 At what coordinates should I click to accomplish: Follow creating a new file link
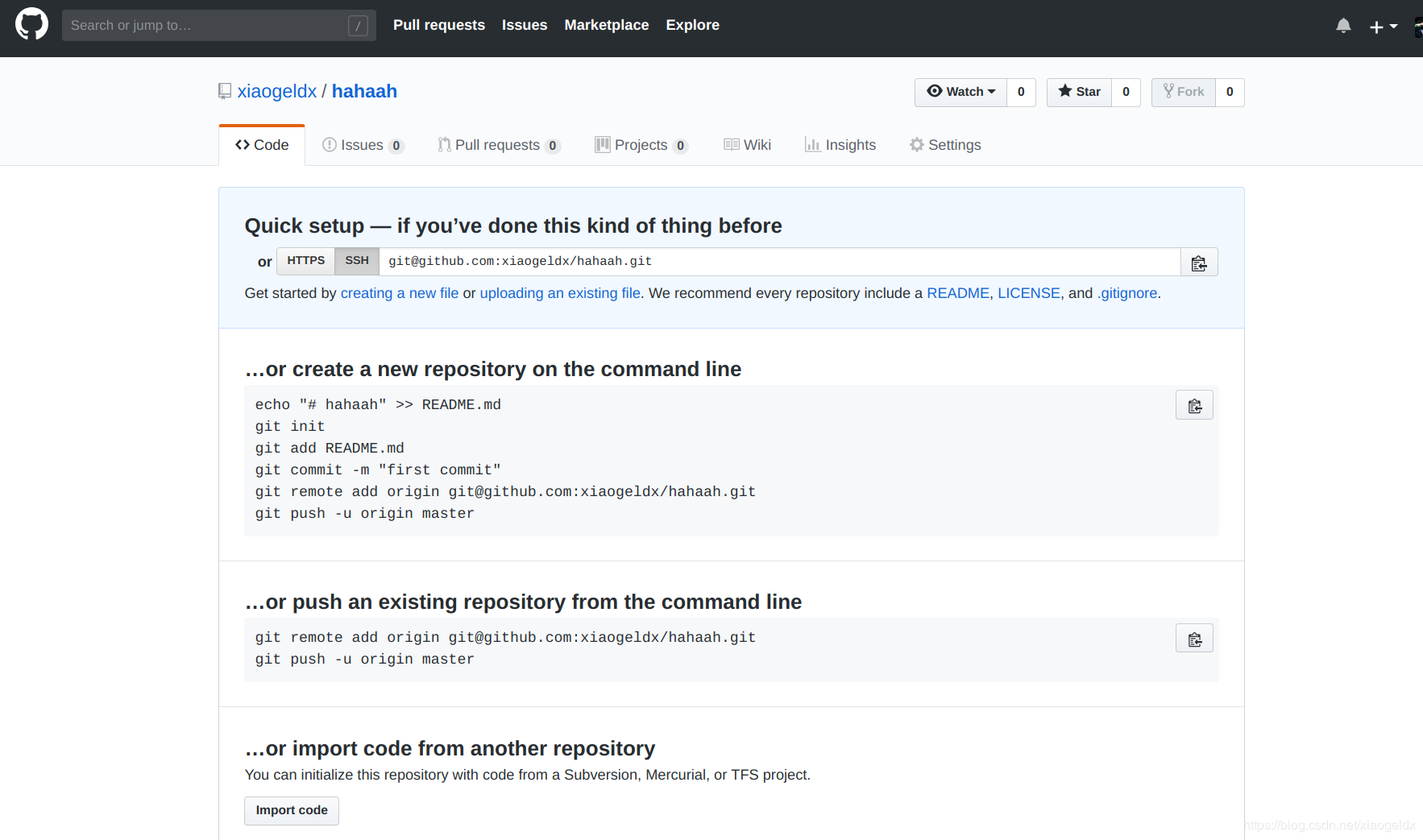pyautogui.click(x=400, y=293)
